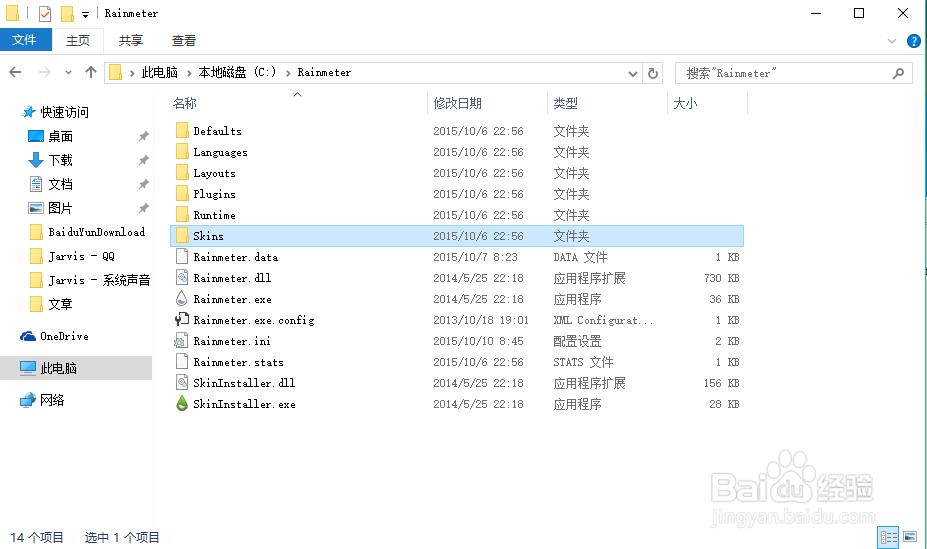Open the 主页 ribbon tab
Viewport: 927px width, 549px height.
pyautogui.click(x=78, y=40)
